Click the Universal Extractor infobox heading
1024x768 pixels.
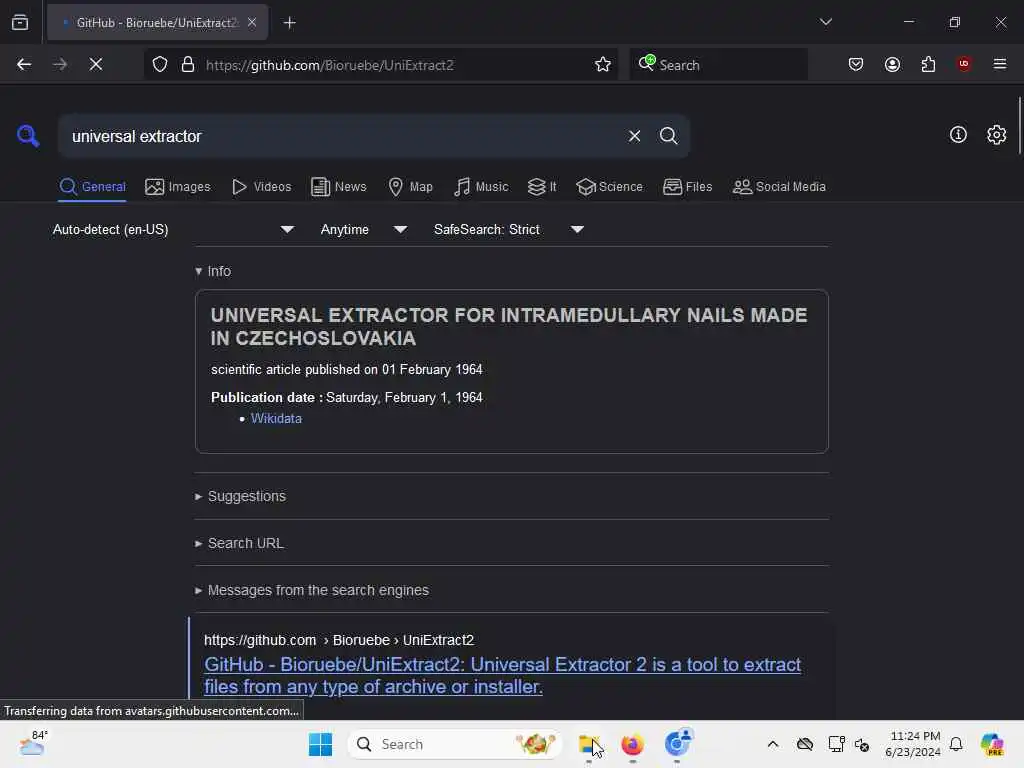pyautogui.click(x=509, y=327)
